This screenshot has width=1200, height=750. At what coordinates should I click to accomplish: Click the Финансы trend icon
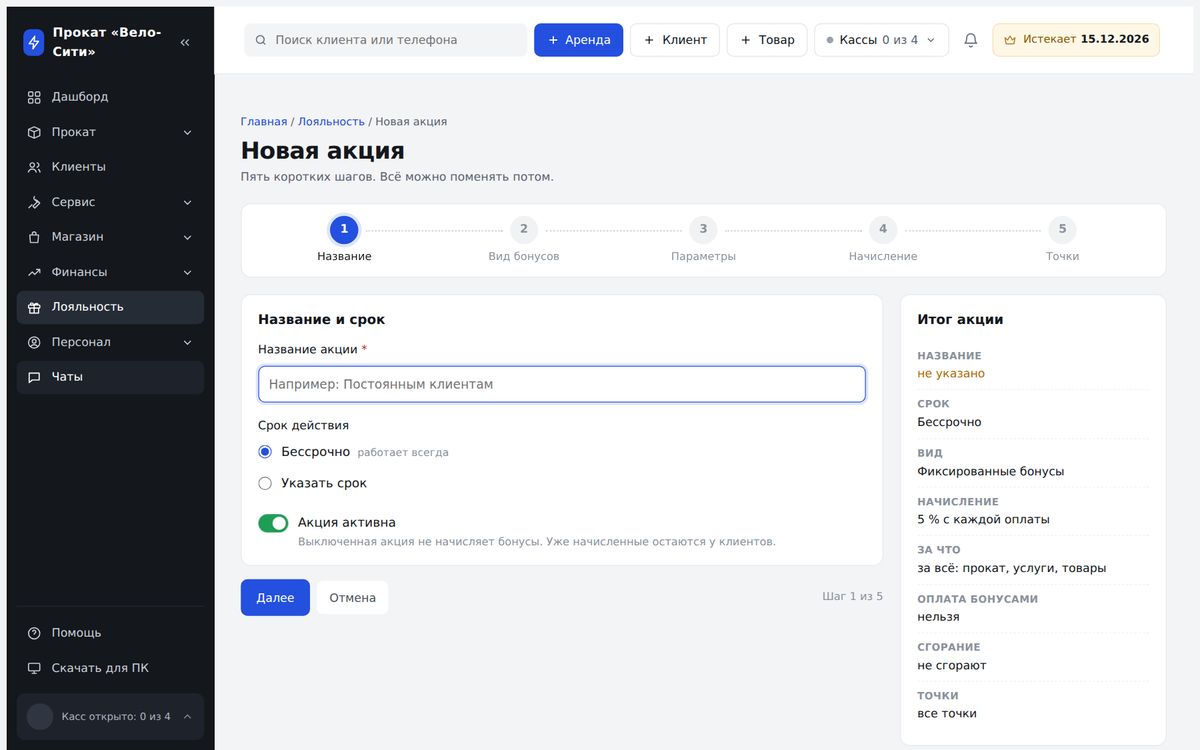[x=34, y=272]
